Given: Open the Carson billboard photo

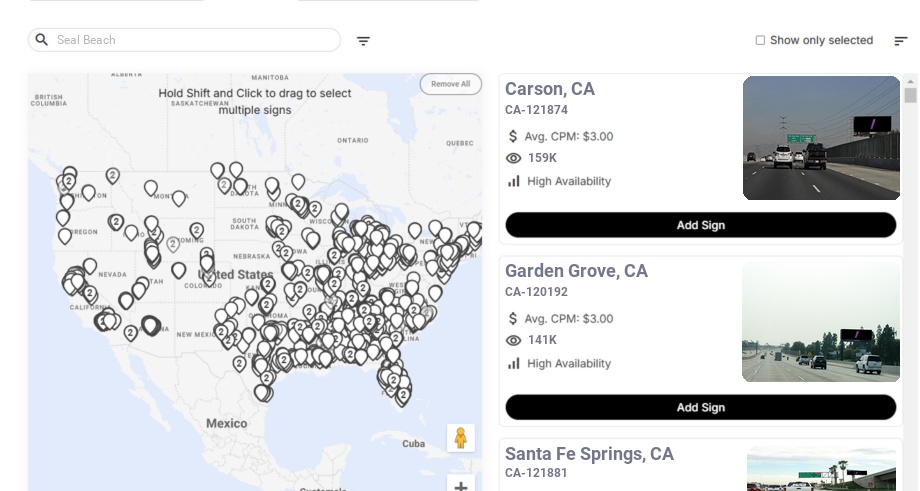Looking at the screenshot, I should click(x=821, y=138).
